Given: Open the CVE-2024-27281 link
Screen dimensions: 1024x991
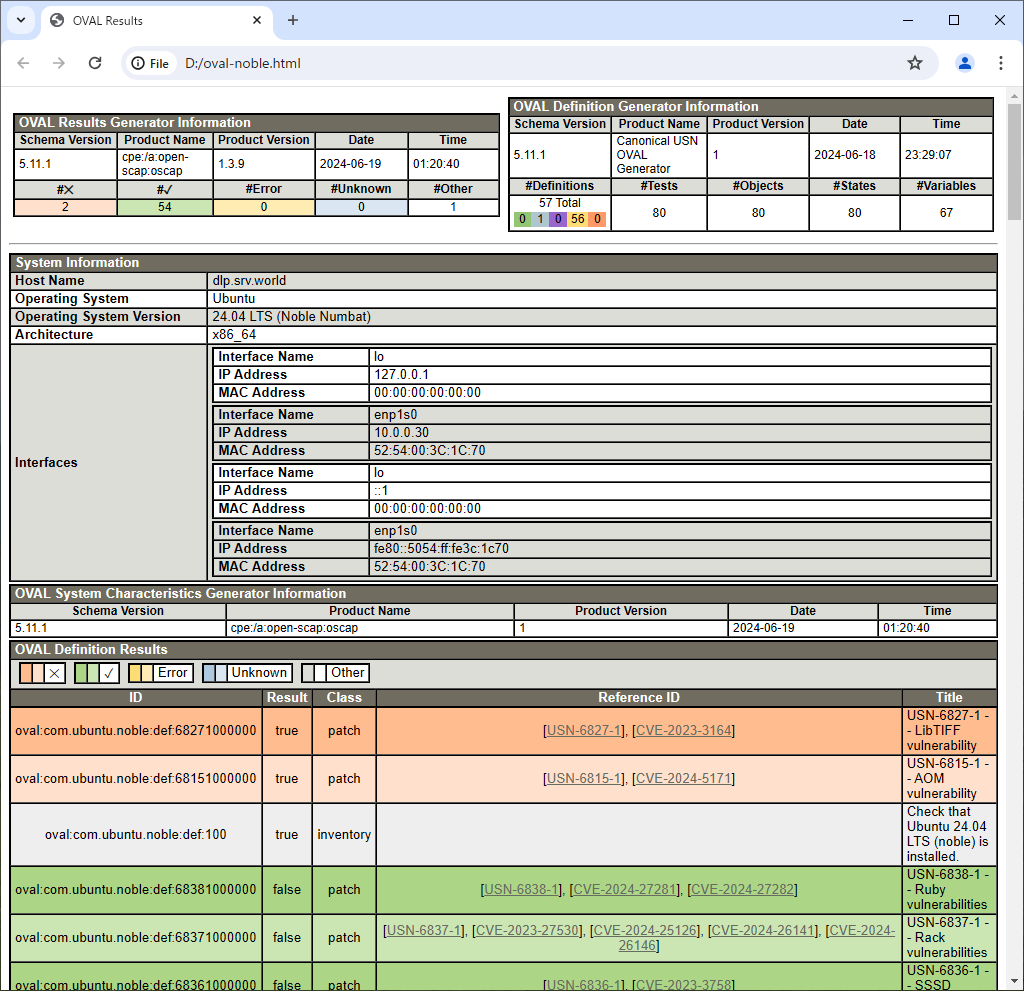Looking at the screenshot, I should click(624, 890).
